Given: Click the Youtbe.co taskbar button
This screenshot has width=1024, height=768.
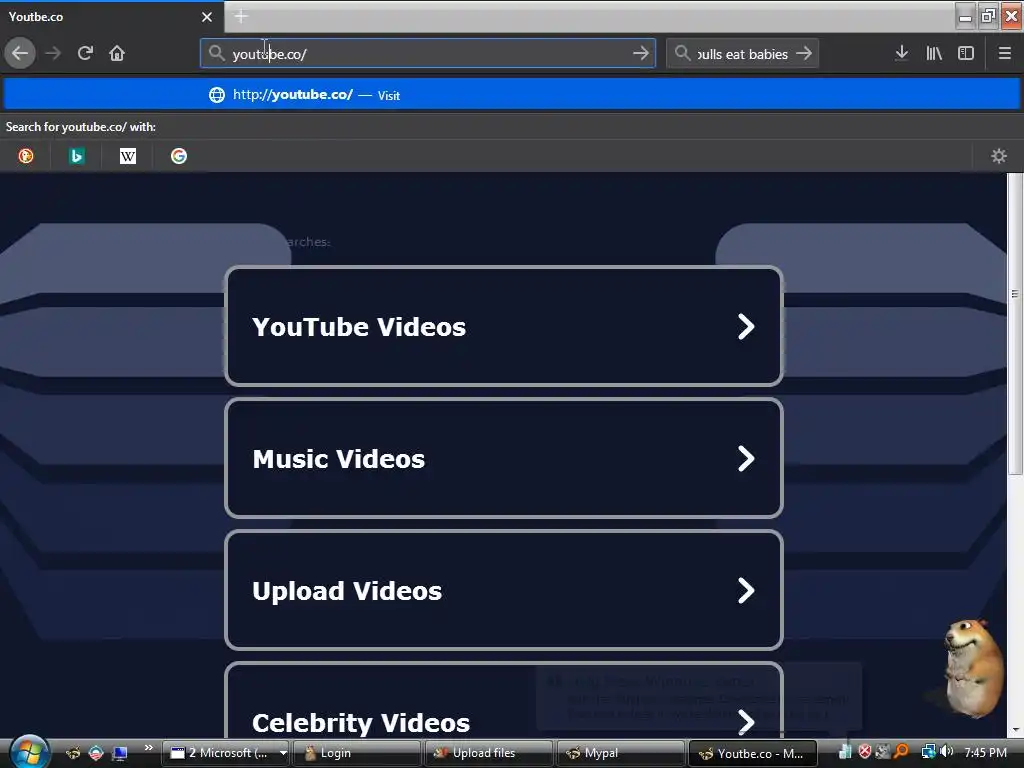Looking at the screenshot, I should point(754,753).
